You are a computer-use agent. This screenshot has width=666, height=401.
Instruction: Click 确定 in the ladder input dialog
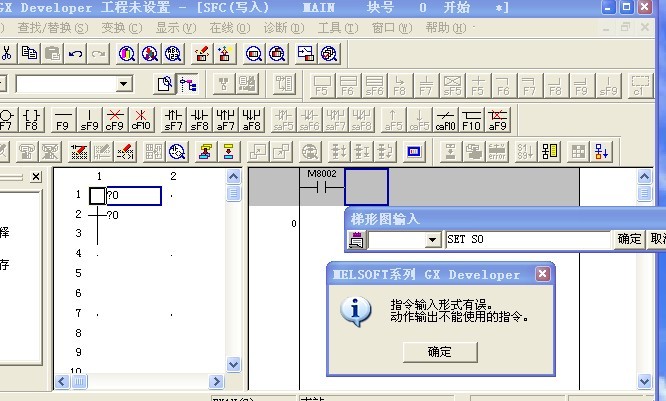(x=629, y=240)
